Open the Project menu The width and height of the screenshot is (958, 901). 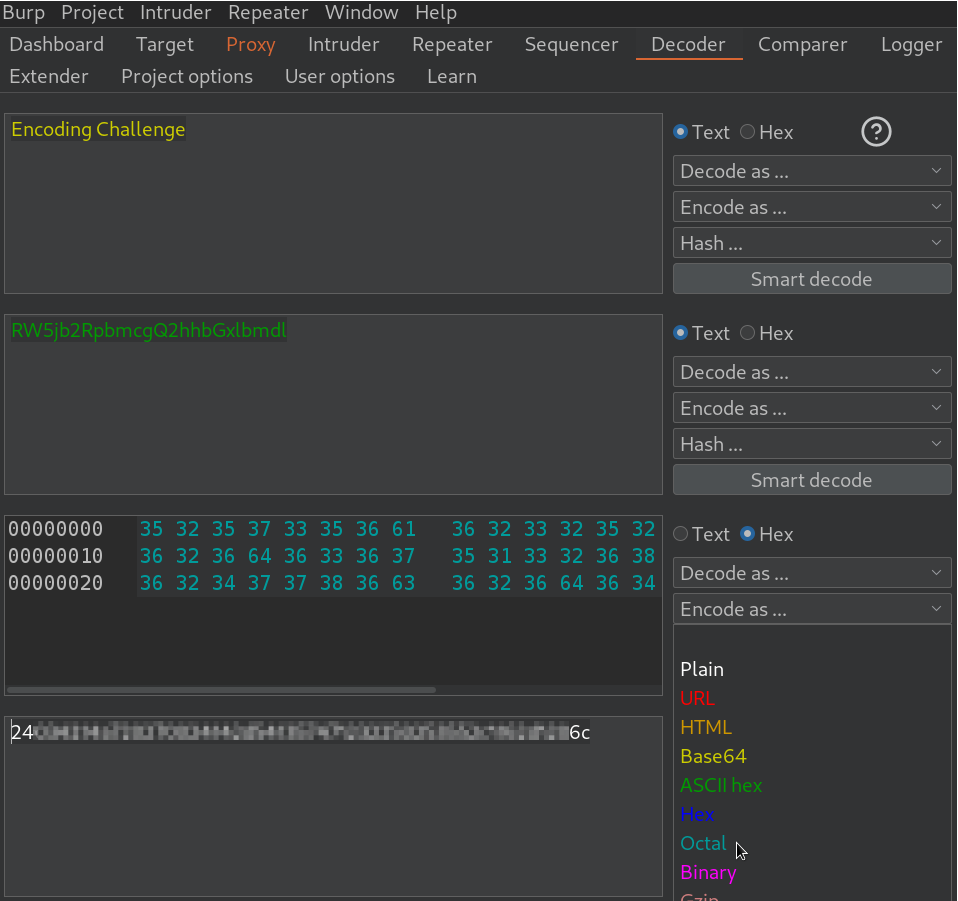point(92,13)
